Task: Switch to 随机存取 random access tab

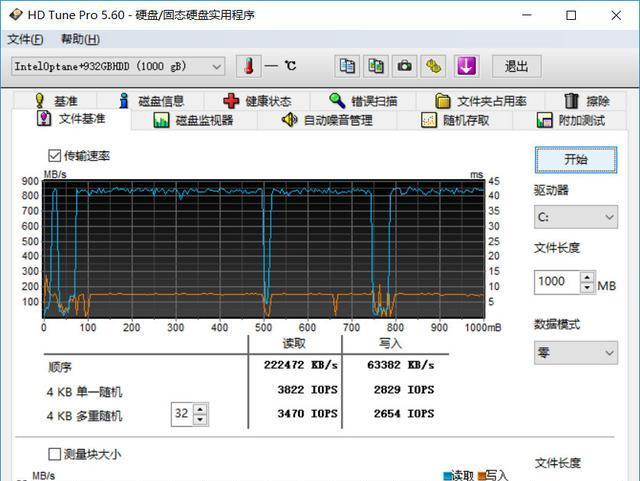Action: tap(455, 120)
